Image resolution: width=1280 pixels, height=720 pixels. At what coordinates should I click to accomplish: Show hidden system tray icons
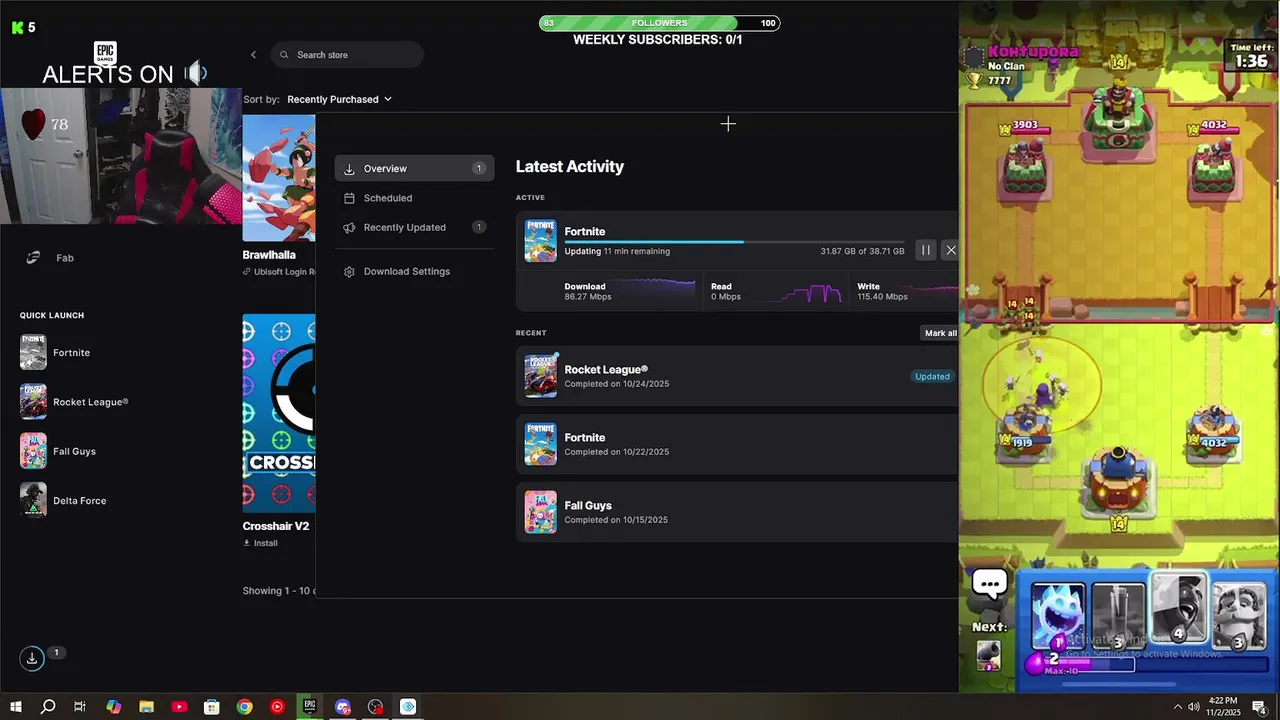pos(1177,707)
